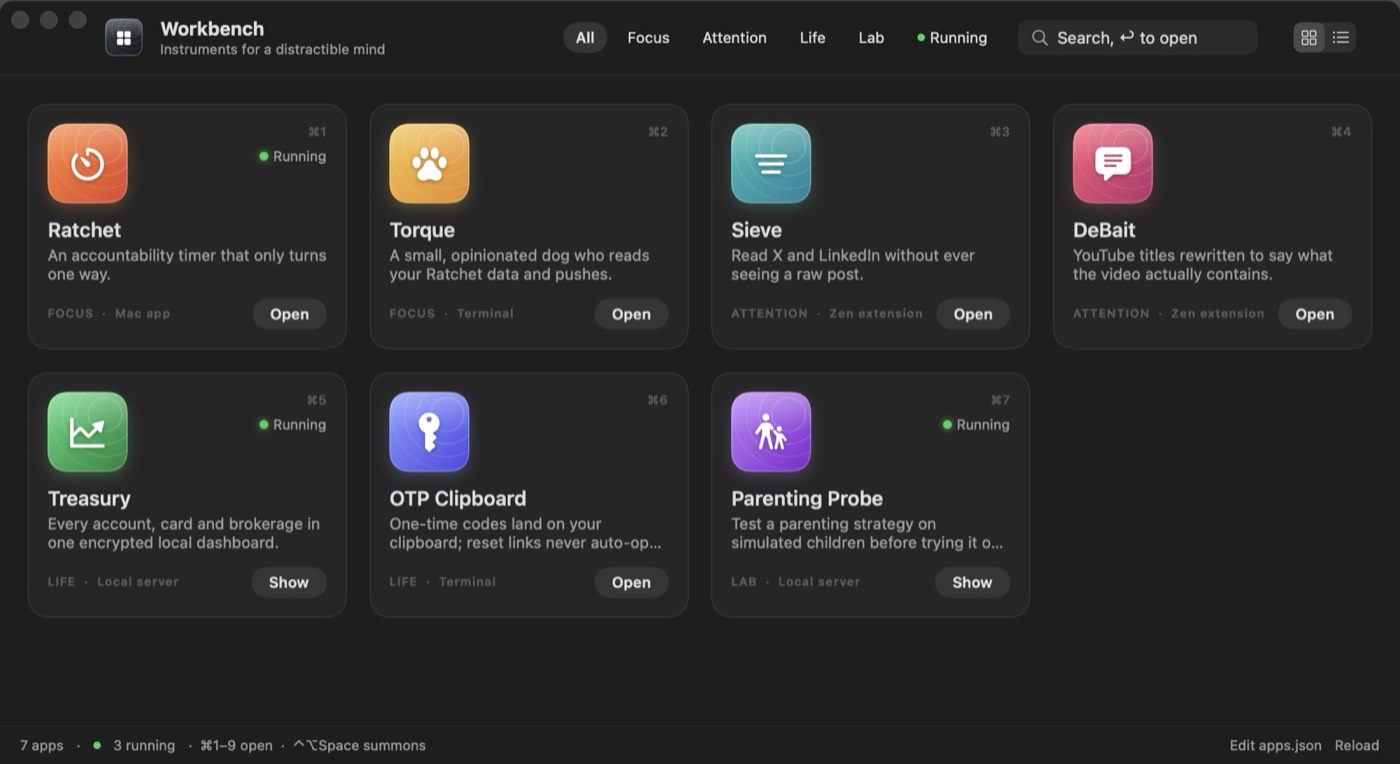This screenshot has height=764, width=1400.
Task: Select the Lab filter tab
Action: click(x=871, y=38)
